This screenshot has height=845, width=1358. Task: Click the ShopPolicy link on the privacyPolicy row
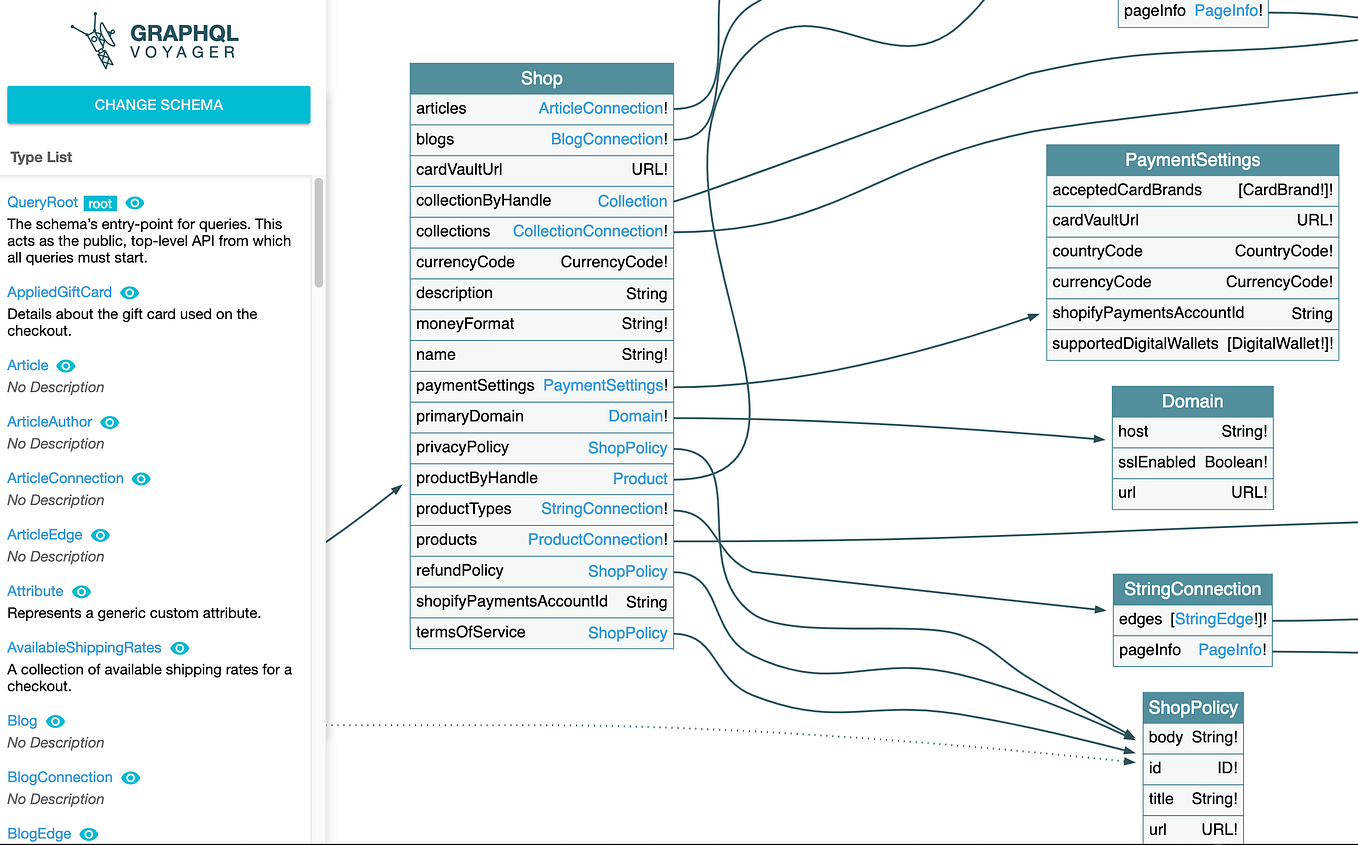tap(627, 448)
